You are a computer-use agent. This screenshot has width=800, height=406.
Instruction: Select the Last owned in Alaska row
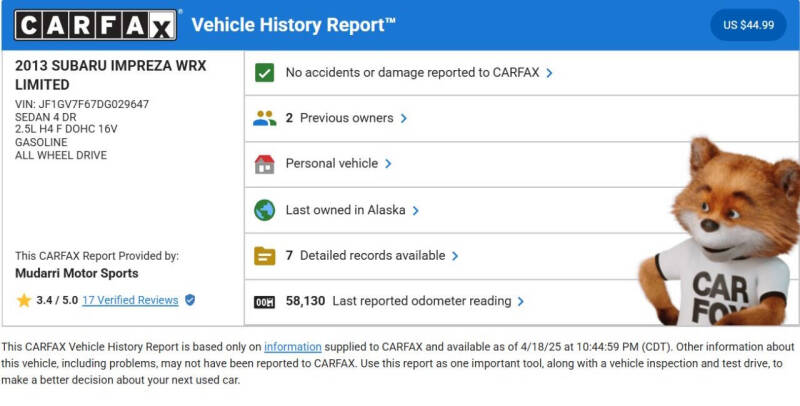click(x=521, y=210)
